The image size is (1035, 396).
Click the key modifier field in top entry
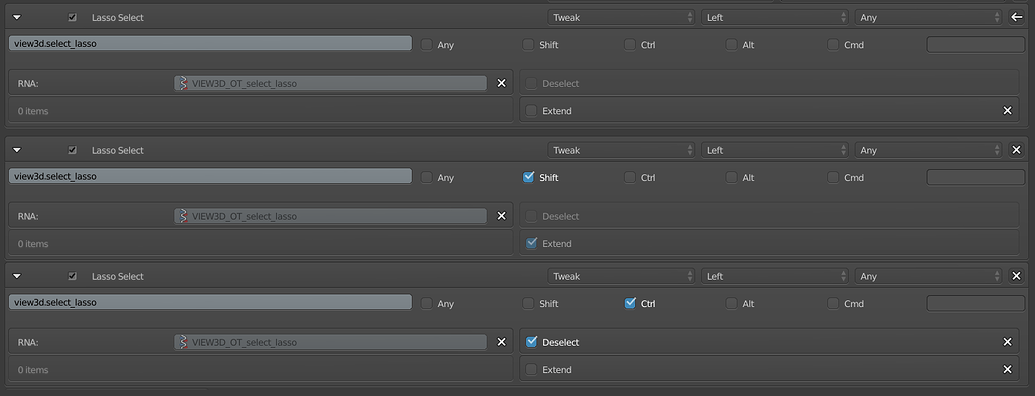pyautogui.click(x=976, y=45)
